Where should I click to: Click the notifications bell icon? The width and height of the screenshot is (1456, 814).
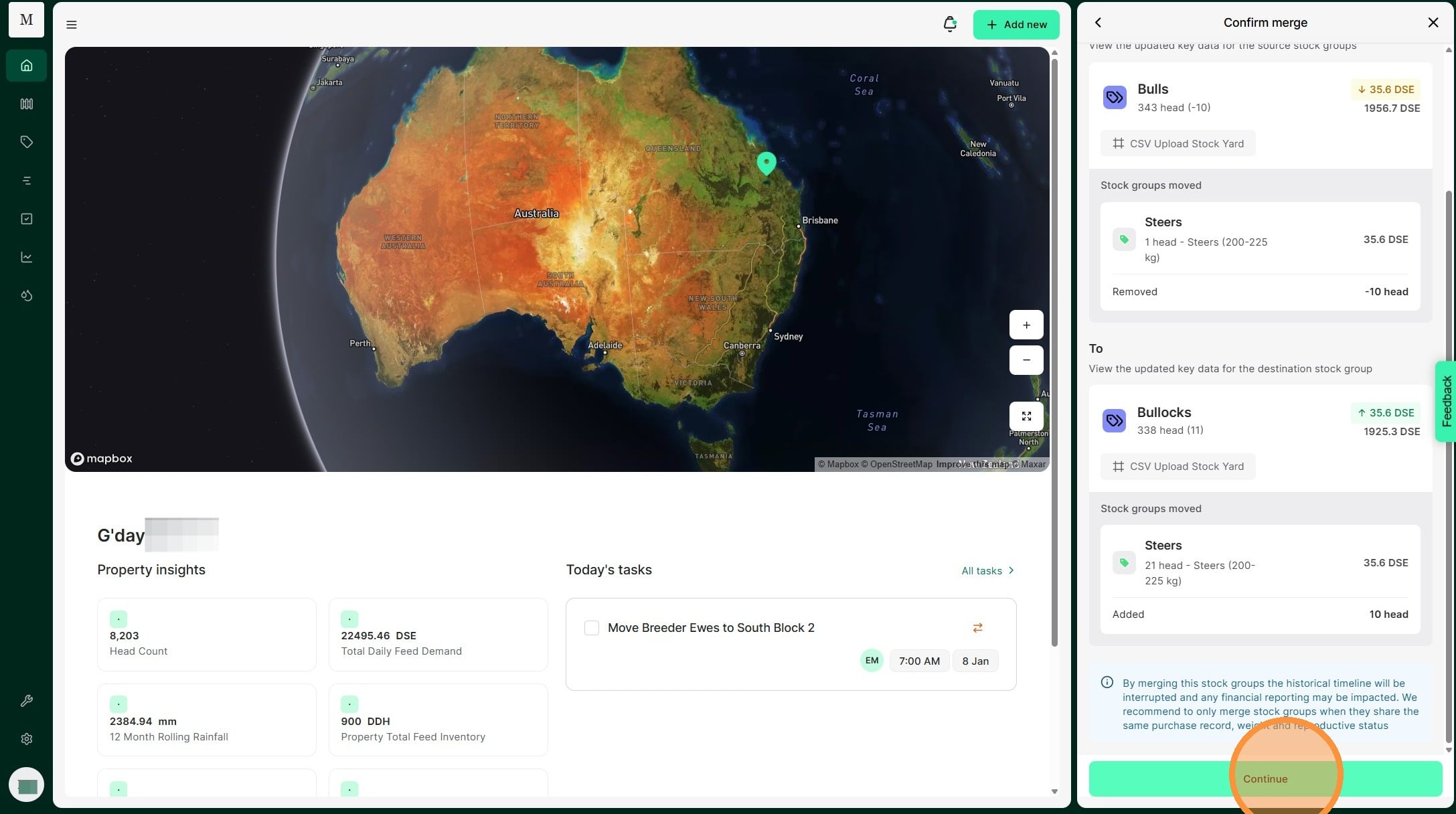pyautogui.click(x=949, y=25)
